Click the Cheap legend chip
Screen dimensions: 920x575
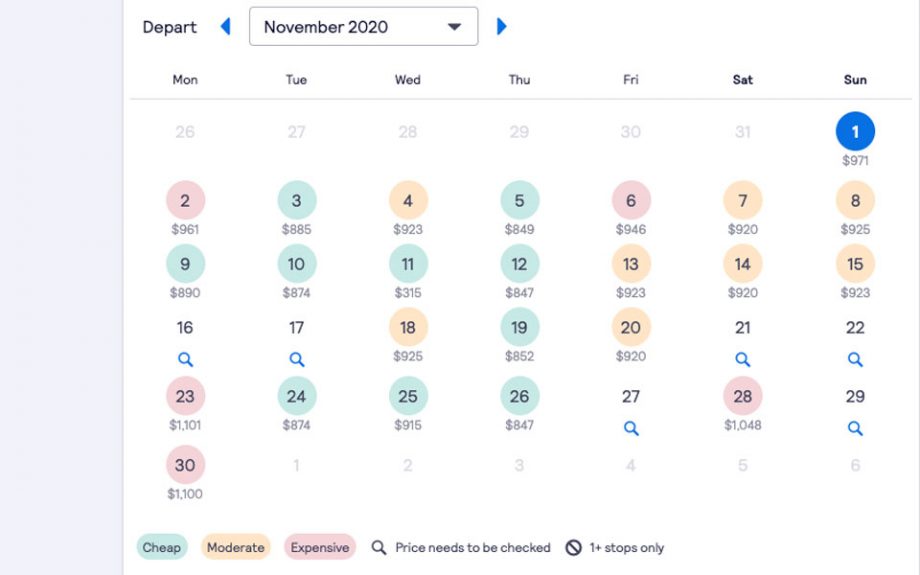[162, 547]
